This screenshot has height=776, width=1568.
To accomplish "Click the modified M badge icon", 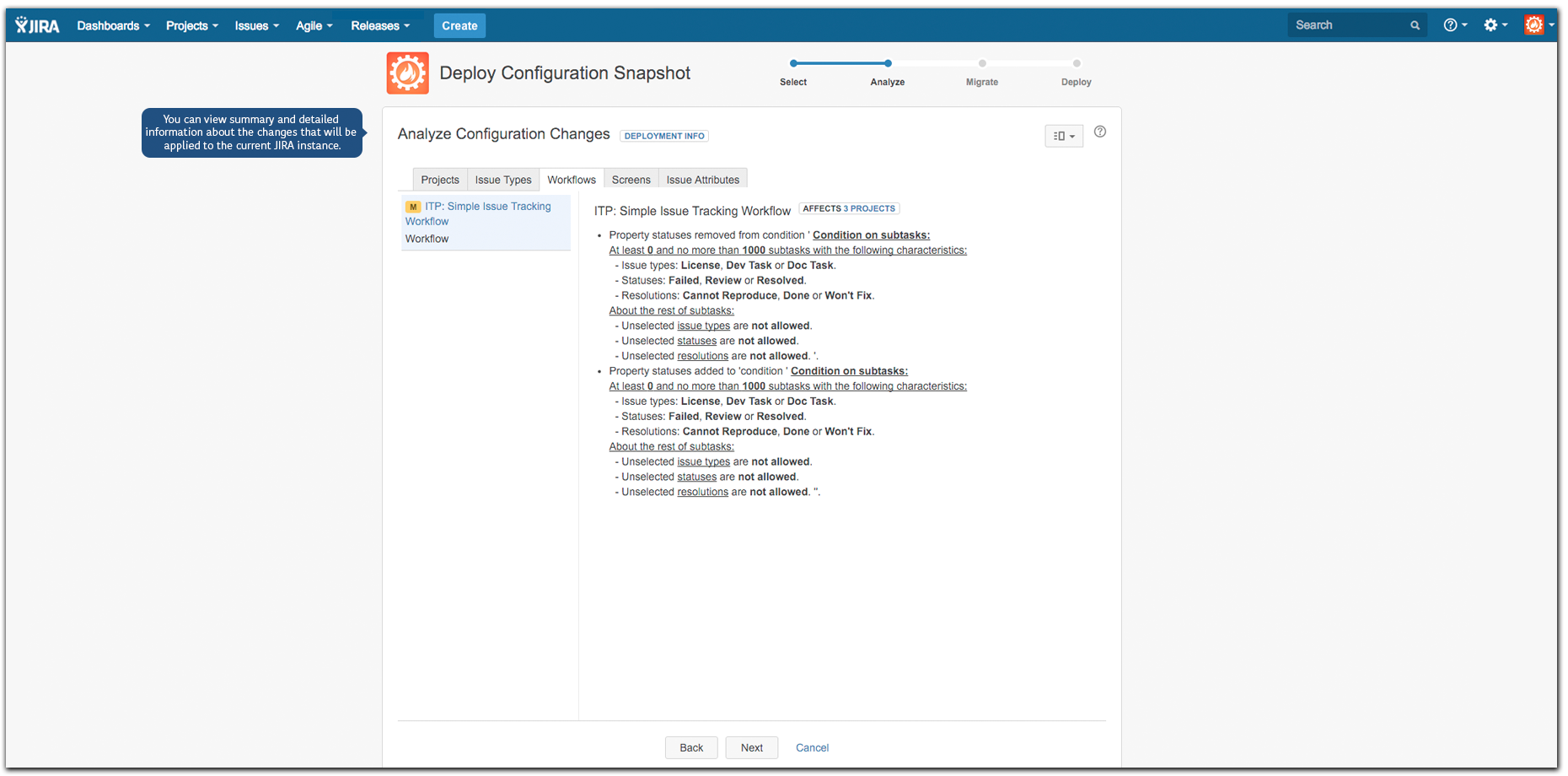I will 413,207.
